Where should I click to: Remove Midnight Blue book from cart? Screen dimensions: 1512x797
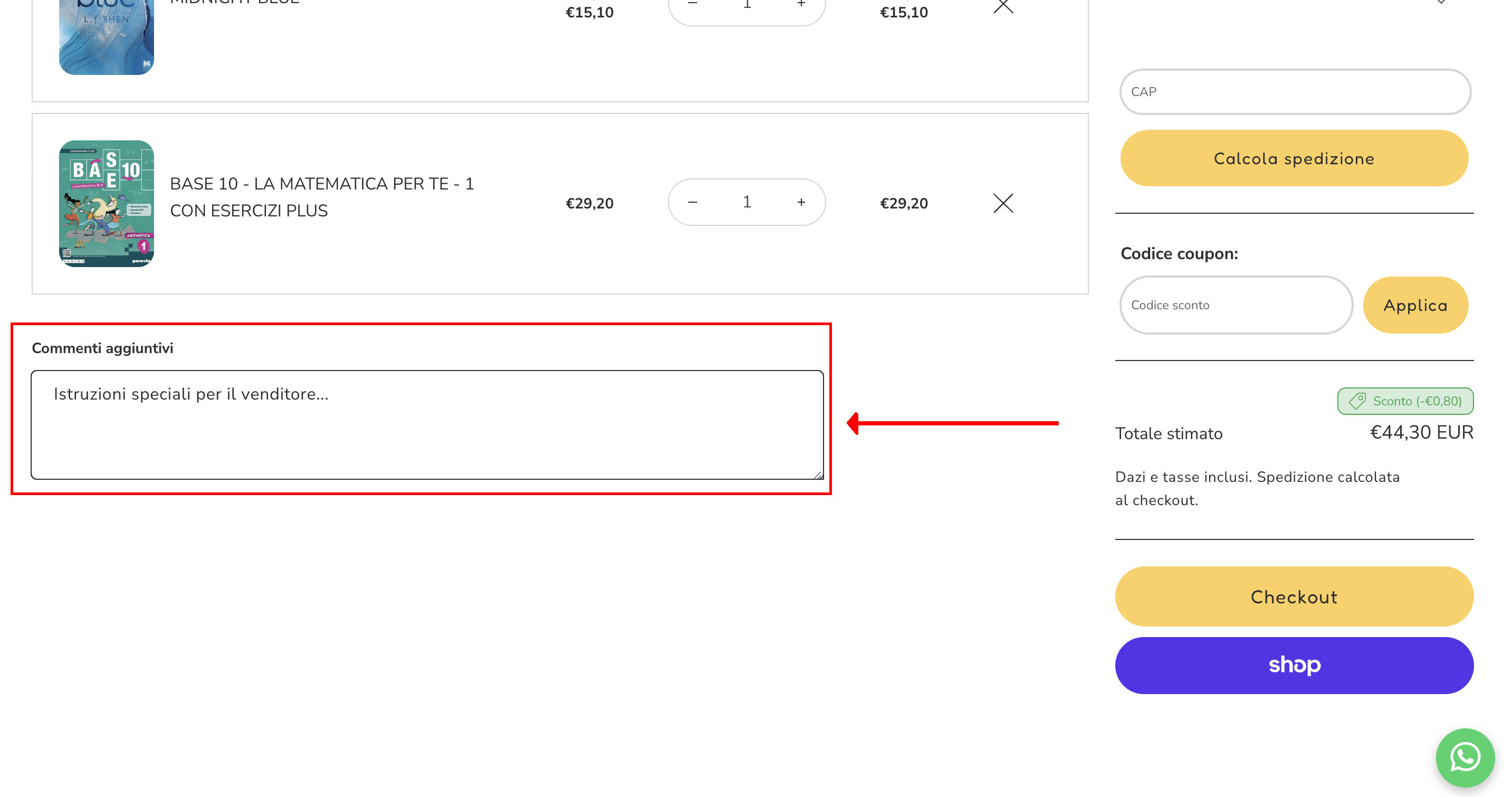click(x=1003, y=6)
